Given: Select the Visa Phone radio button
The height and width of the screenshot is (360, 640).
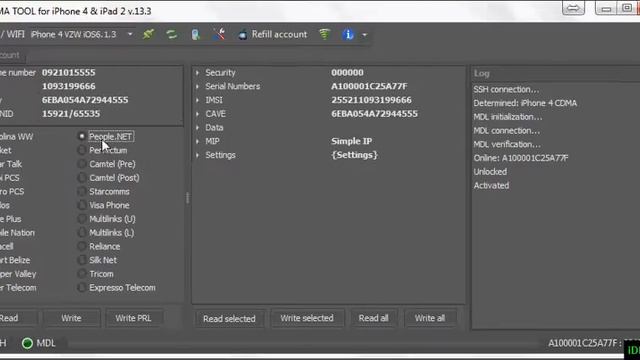Looking at the screenshot, I should tap(82, 205).
